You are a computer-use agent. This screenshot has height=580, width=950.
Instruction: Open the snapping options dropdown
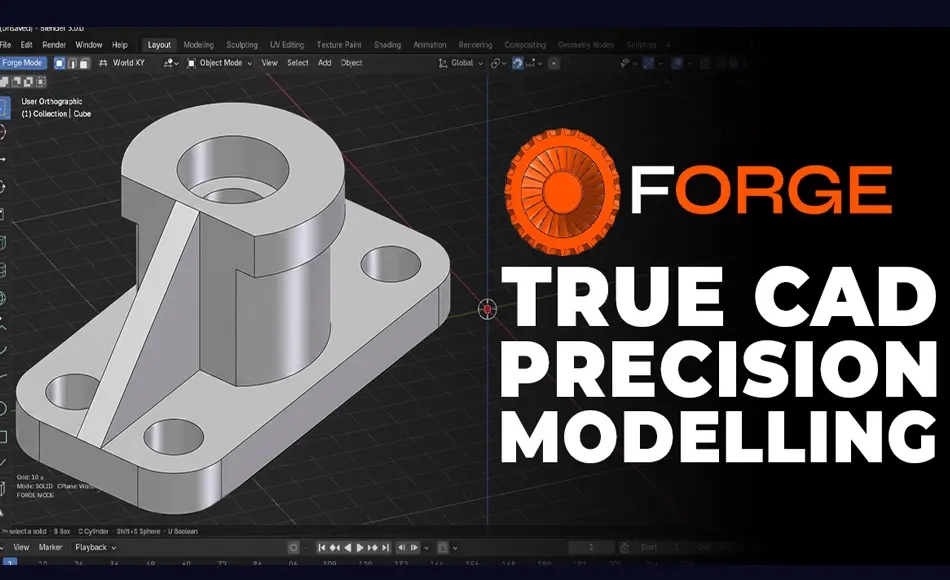(535, 63)
